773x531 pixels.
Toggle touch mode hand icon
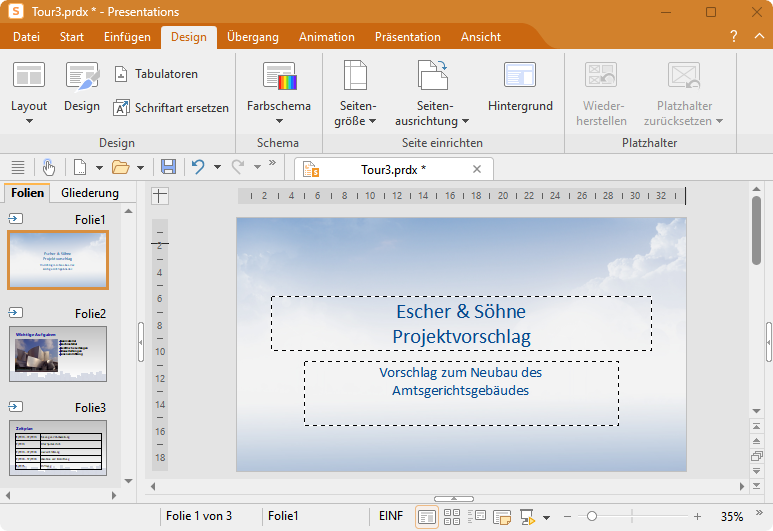click(x=48, y=167)
